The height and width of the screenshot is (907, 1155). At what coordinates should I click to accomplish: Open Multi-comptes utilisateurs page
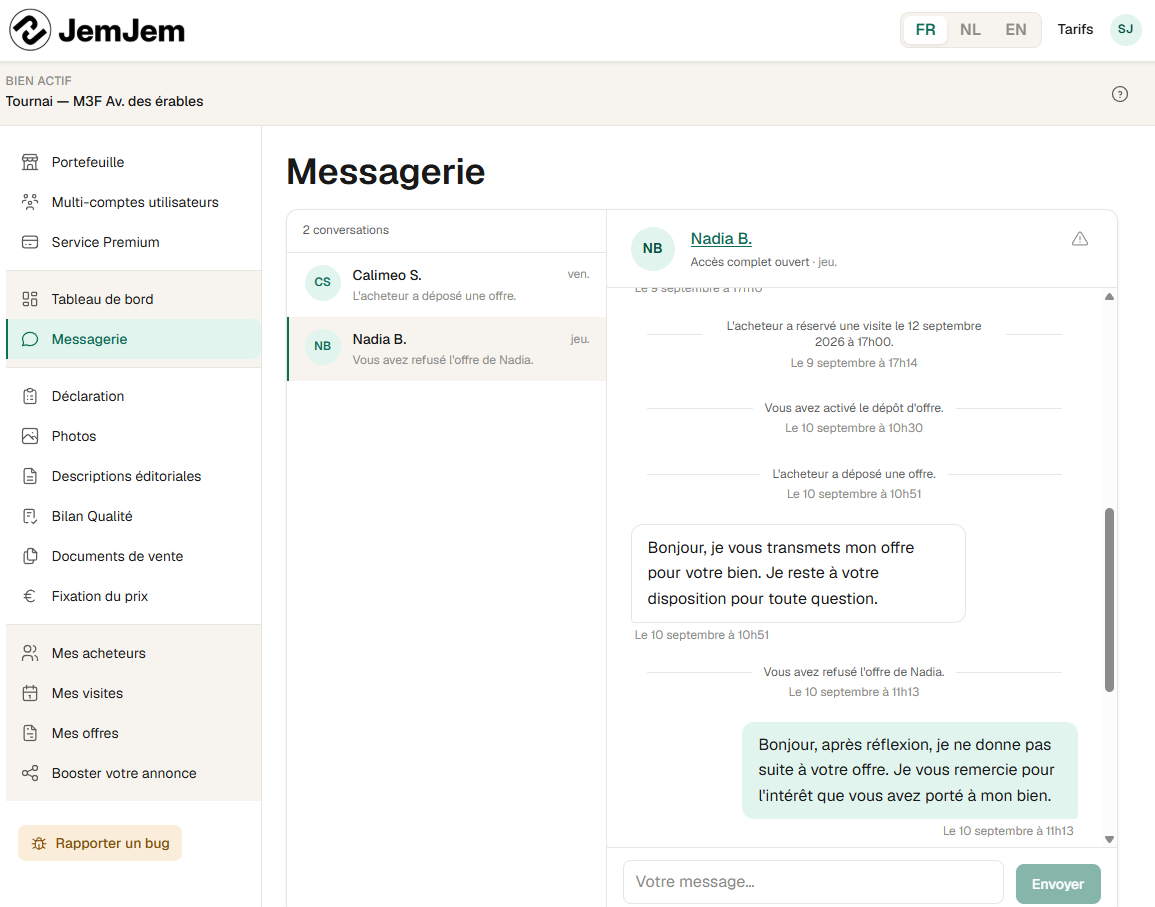pos(133,202)
